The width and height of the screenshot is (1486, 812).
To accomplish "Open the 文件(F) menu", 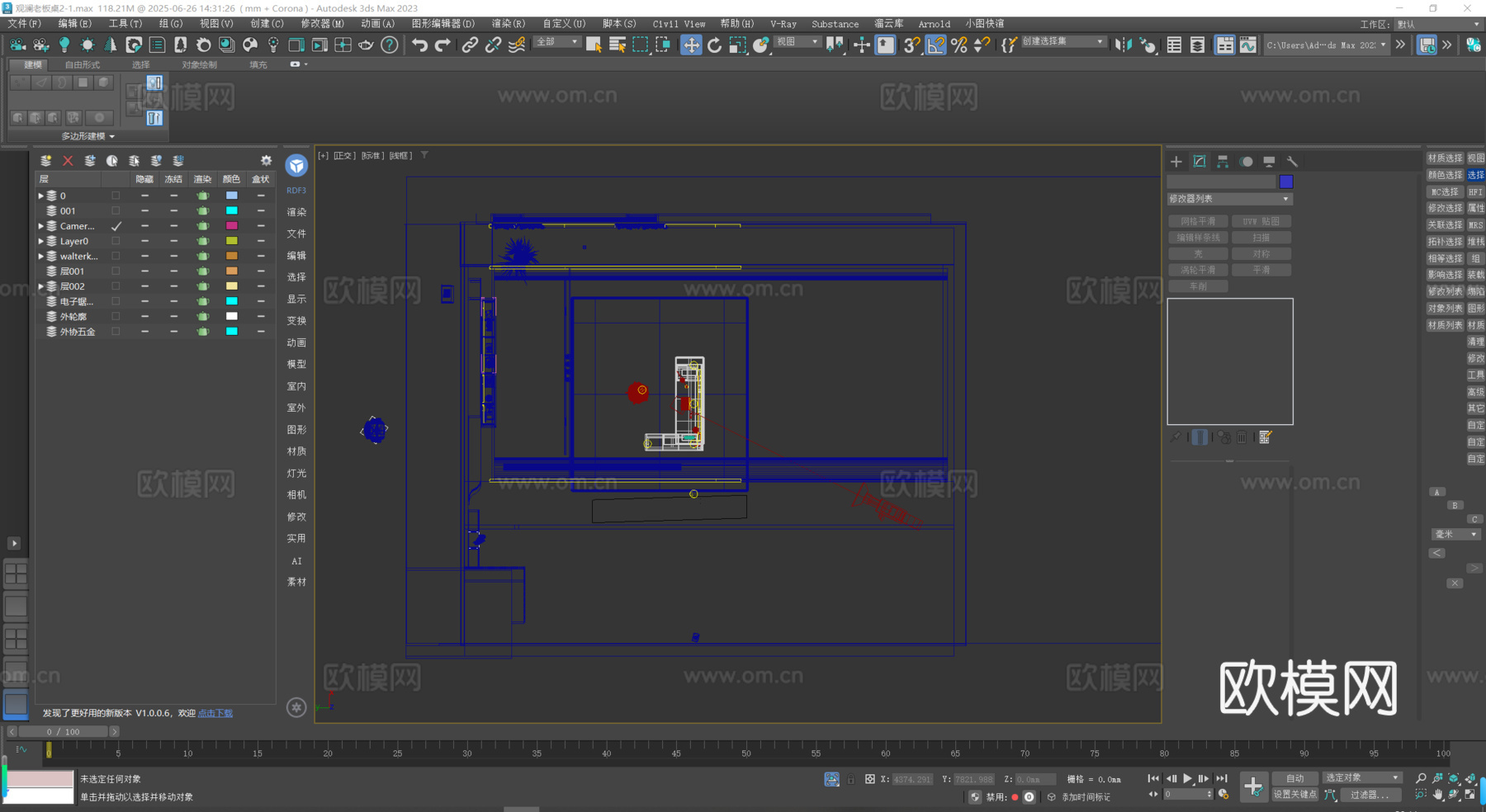I will coord(24,23).
